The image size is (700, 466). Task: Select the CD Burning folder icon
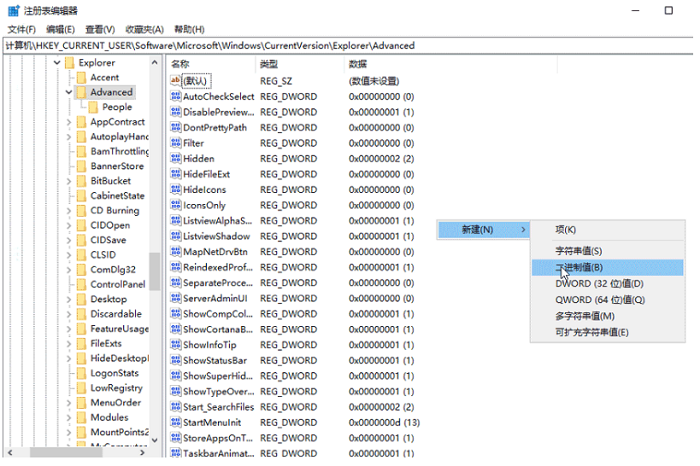[80, 211]
